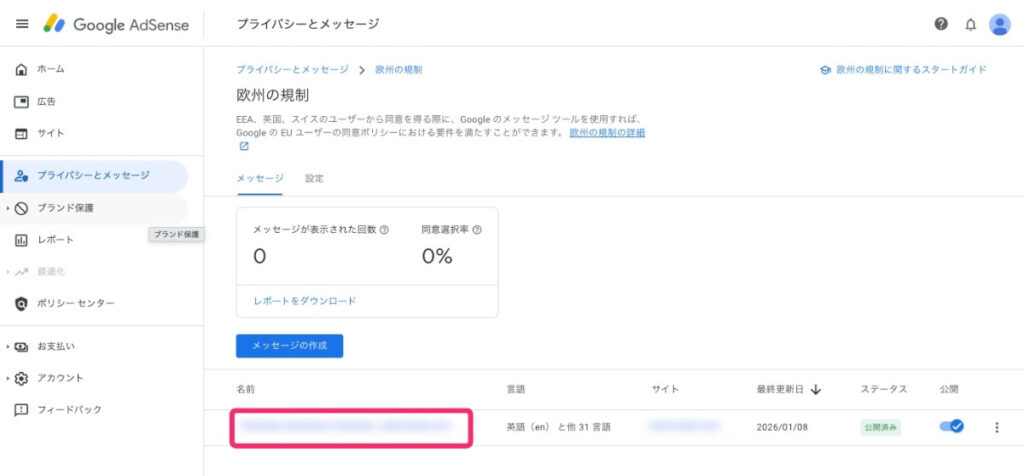Click the 広告 ads icon

(x=22, y=102)
